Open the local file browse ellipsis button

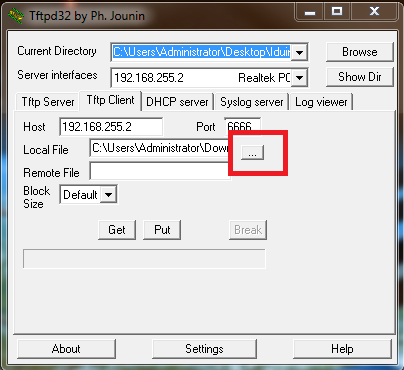click(252, 153)
